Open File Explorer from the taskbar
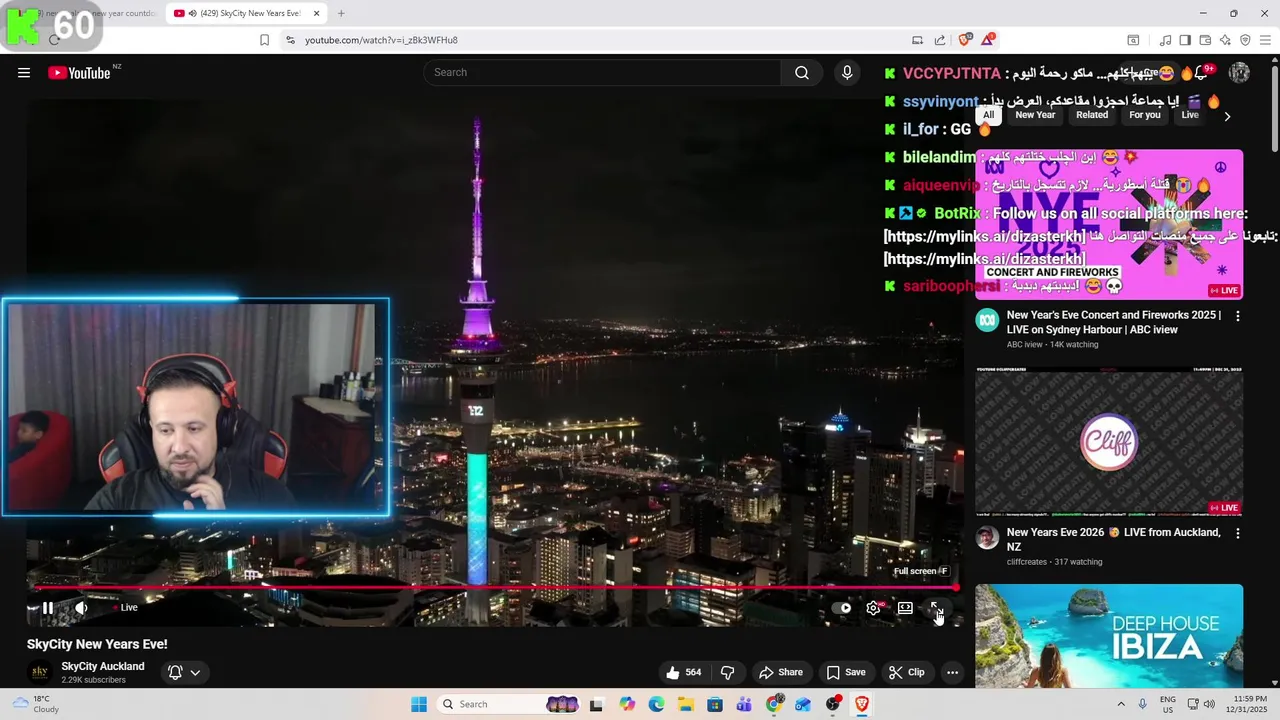Viewport: 1280px width, 720px height. pos(686,704)
